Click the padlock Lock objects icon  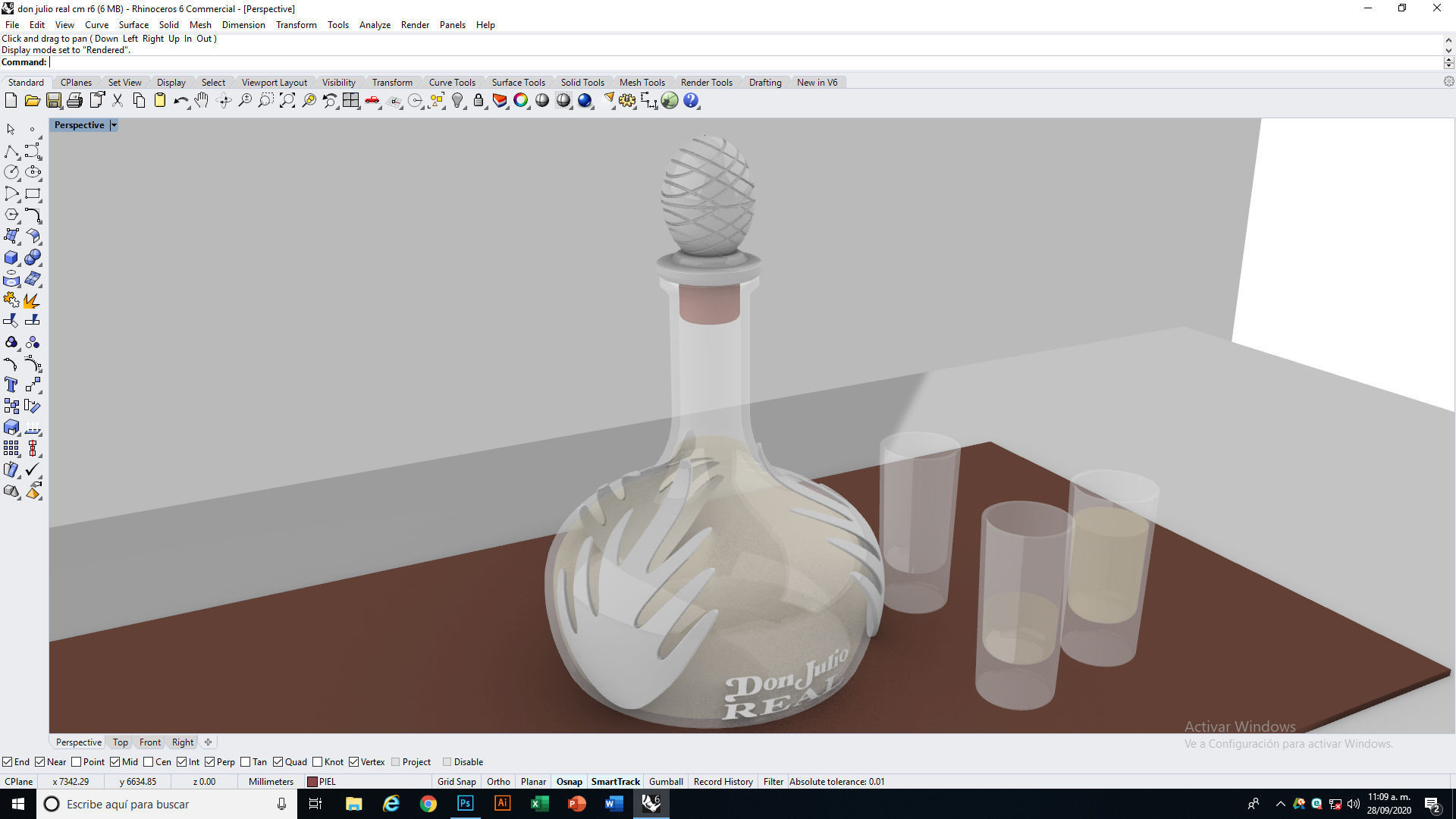(x=479, y=100)
